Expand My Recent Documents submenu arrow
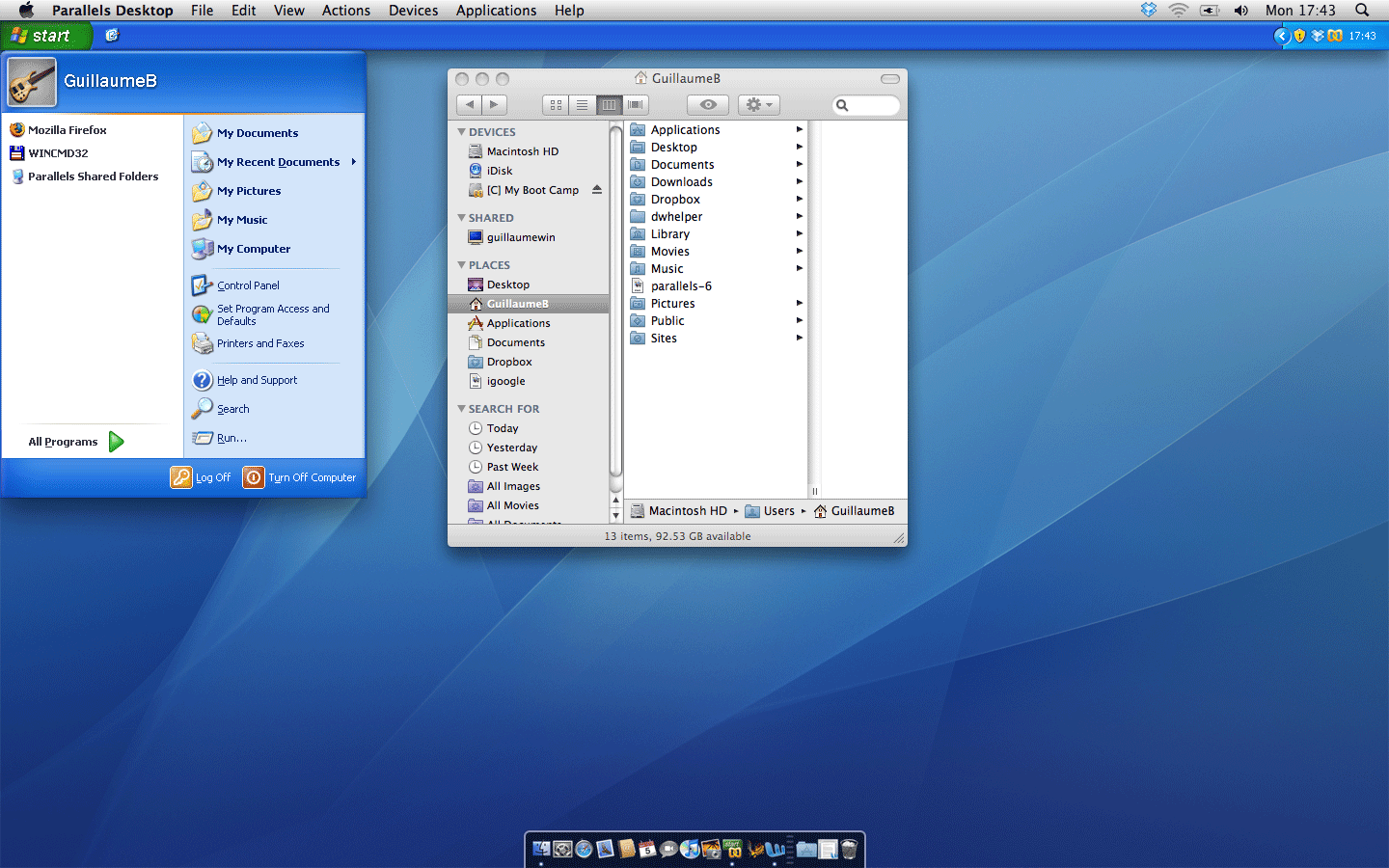1389x868 pixels. [354, 162]
